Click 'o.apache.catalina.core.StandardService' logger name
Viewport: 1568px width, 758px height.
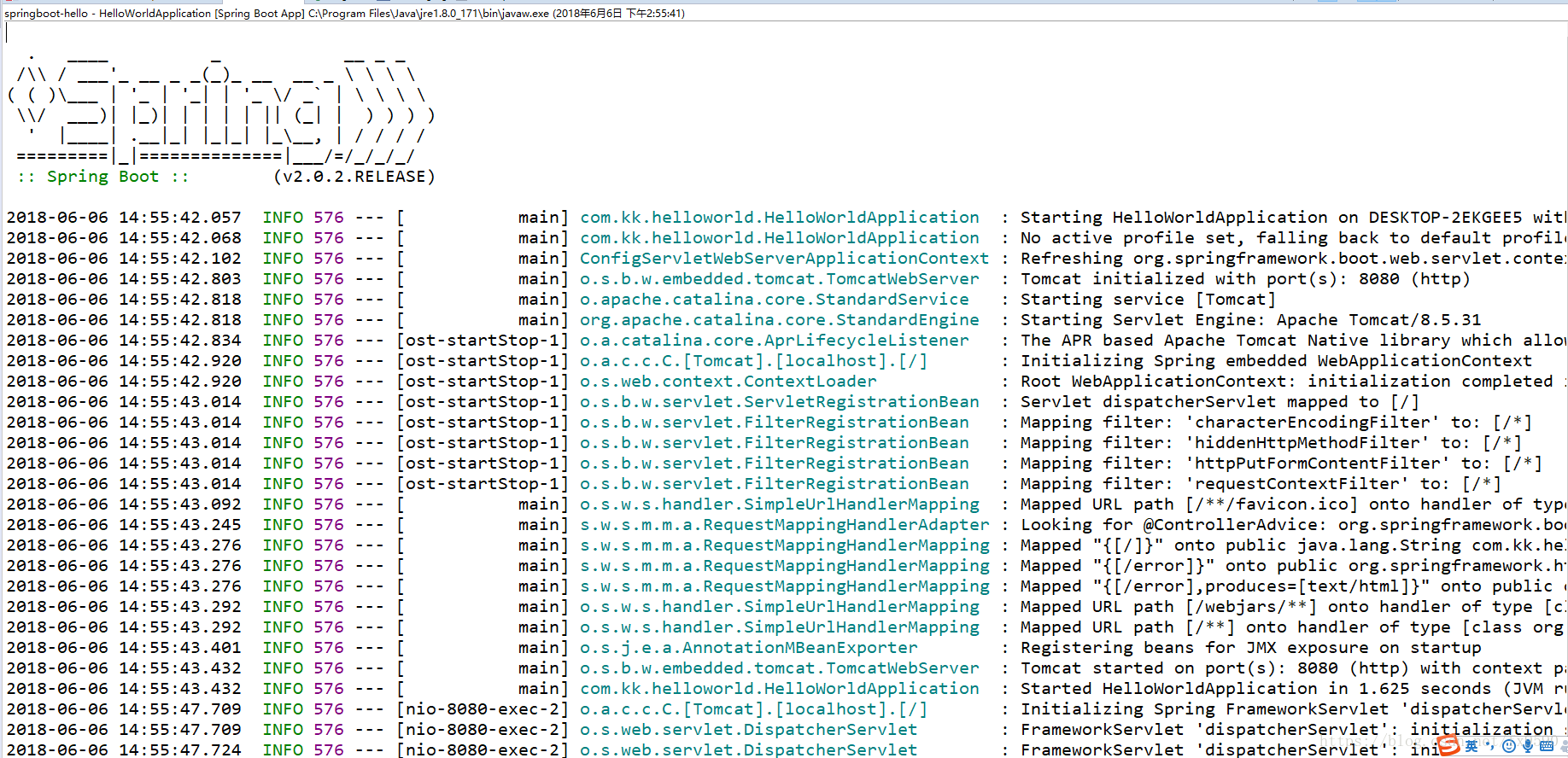pos(775,300)
